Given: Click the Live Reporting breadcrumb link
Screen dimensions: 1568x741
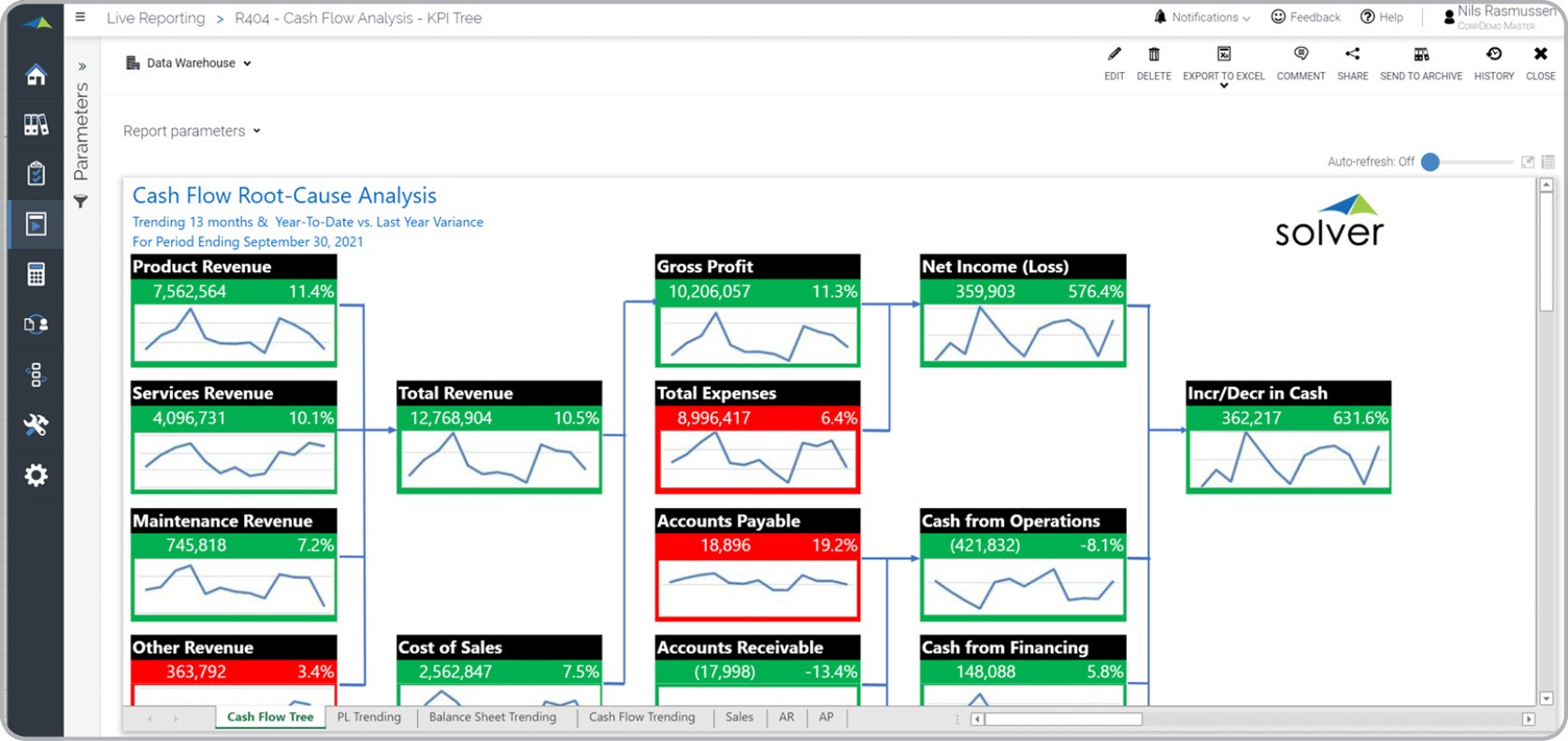Looking at the screenshot, I should tap(155, 18).
